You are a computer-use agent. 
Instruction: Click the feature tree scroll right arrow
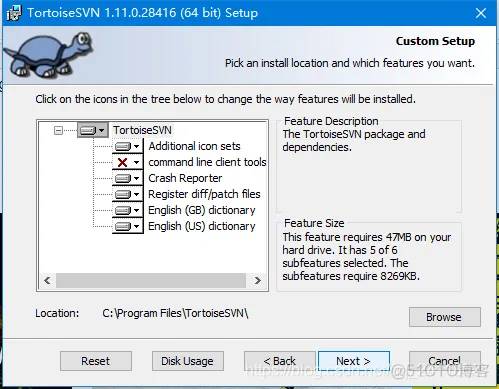[x=257, y=280]
